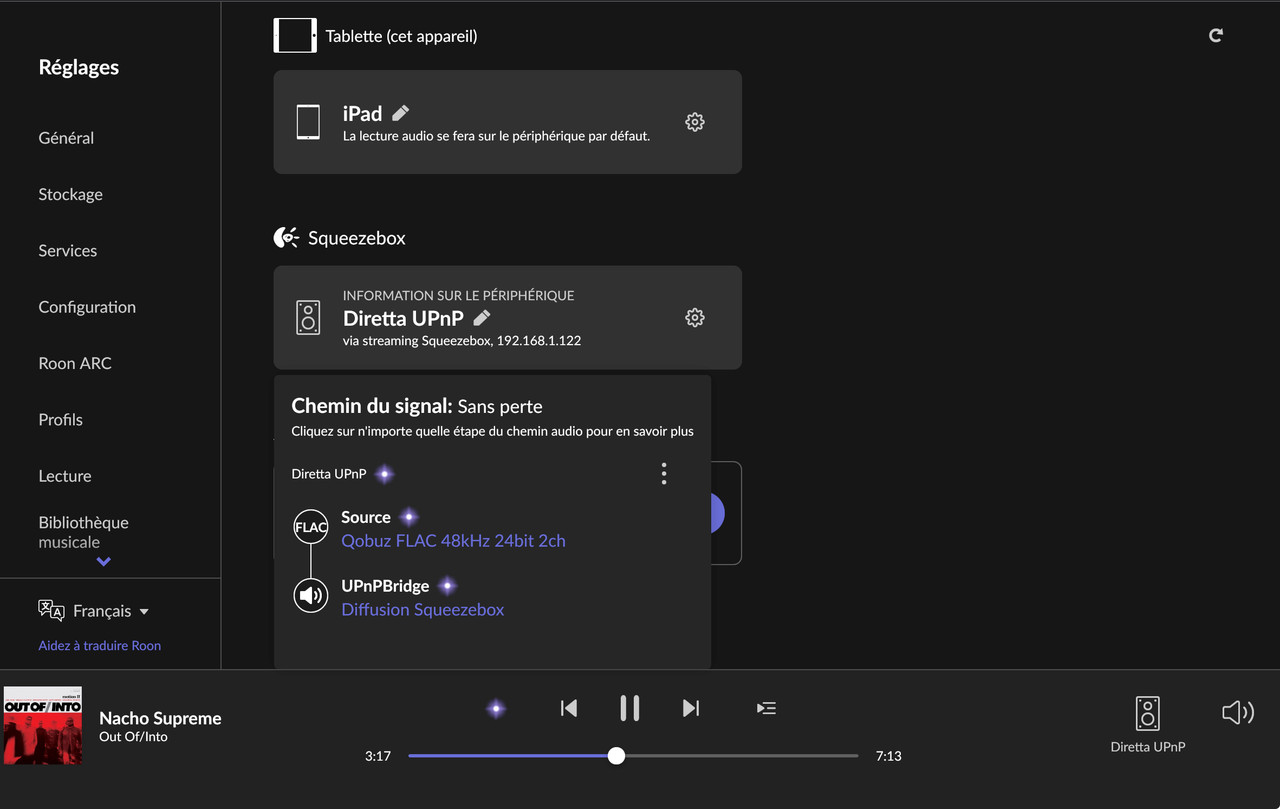Skip to next track

pos(690,708)
